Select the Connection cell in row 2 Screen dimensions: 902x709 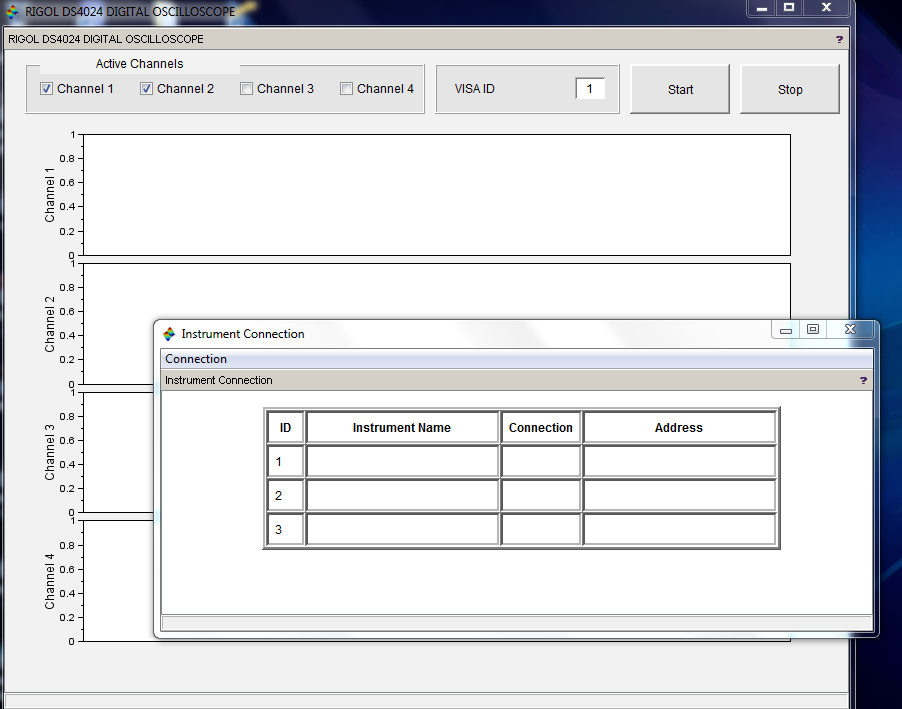coord(541,495)
